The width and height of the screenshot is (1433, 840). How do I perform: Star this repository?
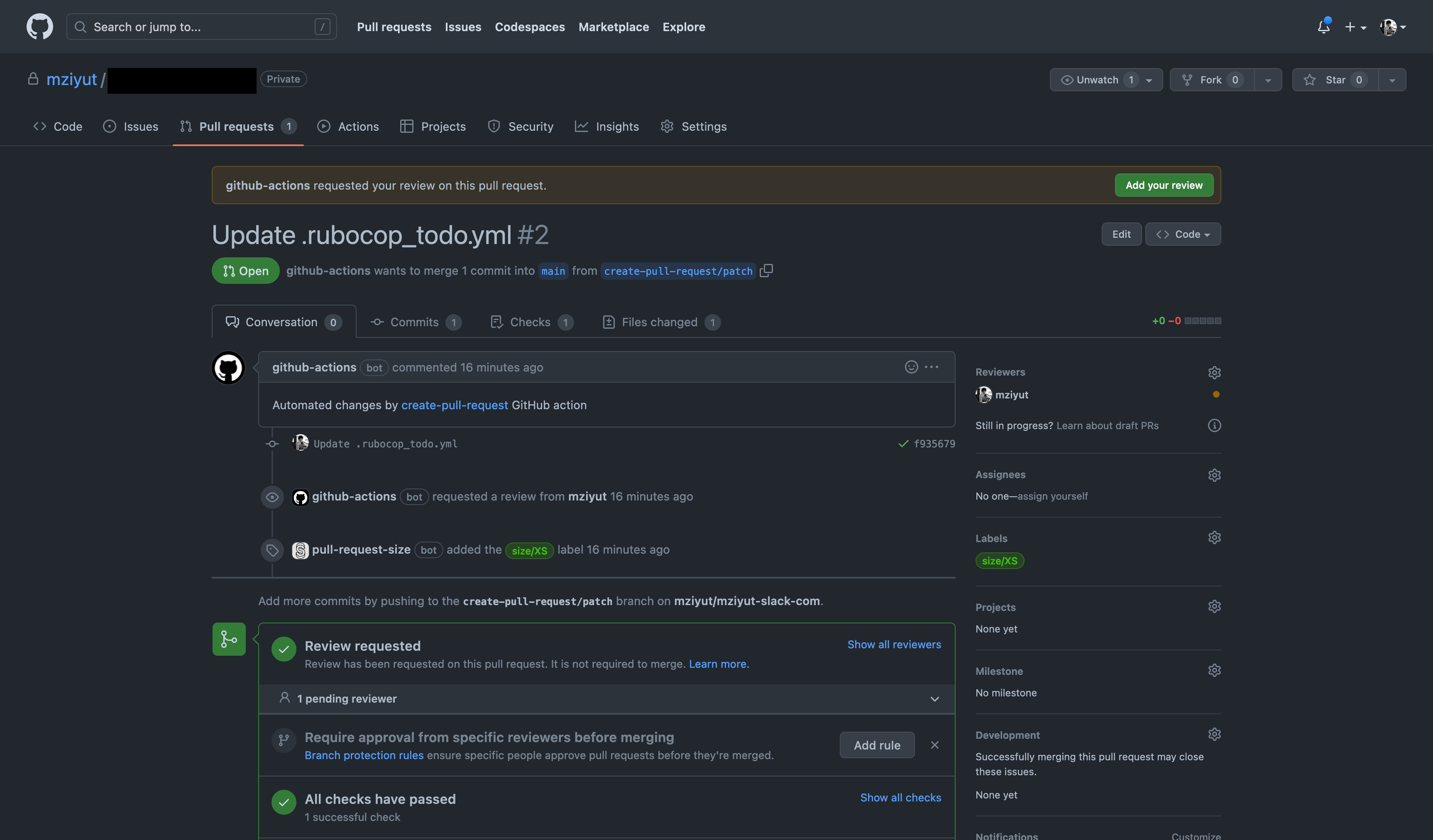pyautogui.click(x=1335, y=80)
